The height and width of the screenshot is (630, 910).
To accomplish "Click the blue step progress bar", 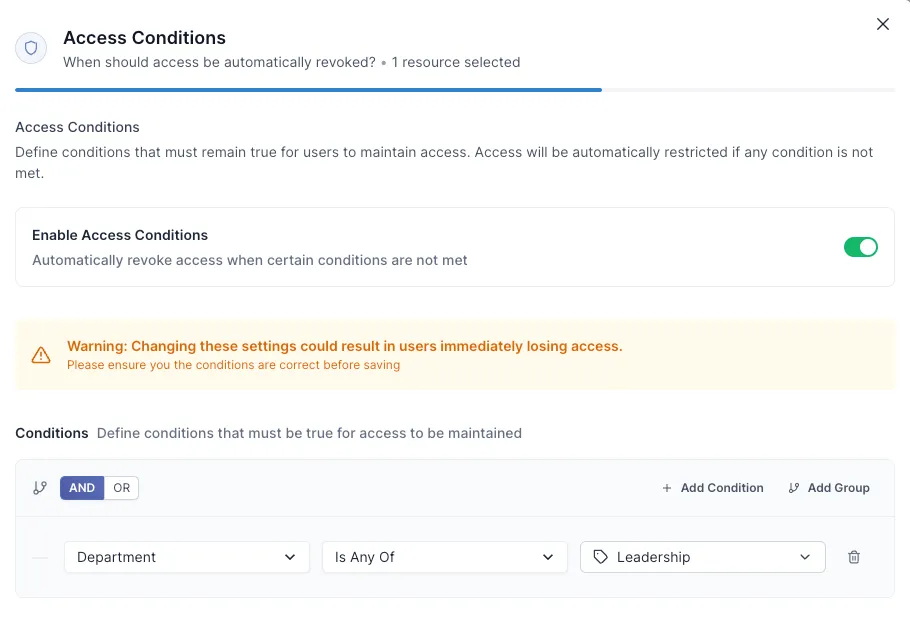I will [308, 90].
